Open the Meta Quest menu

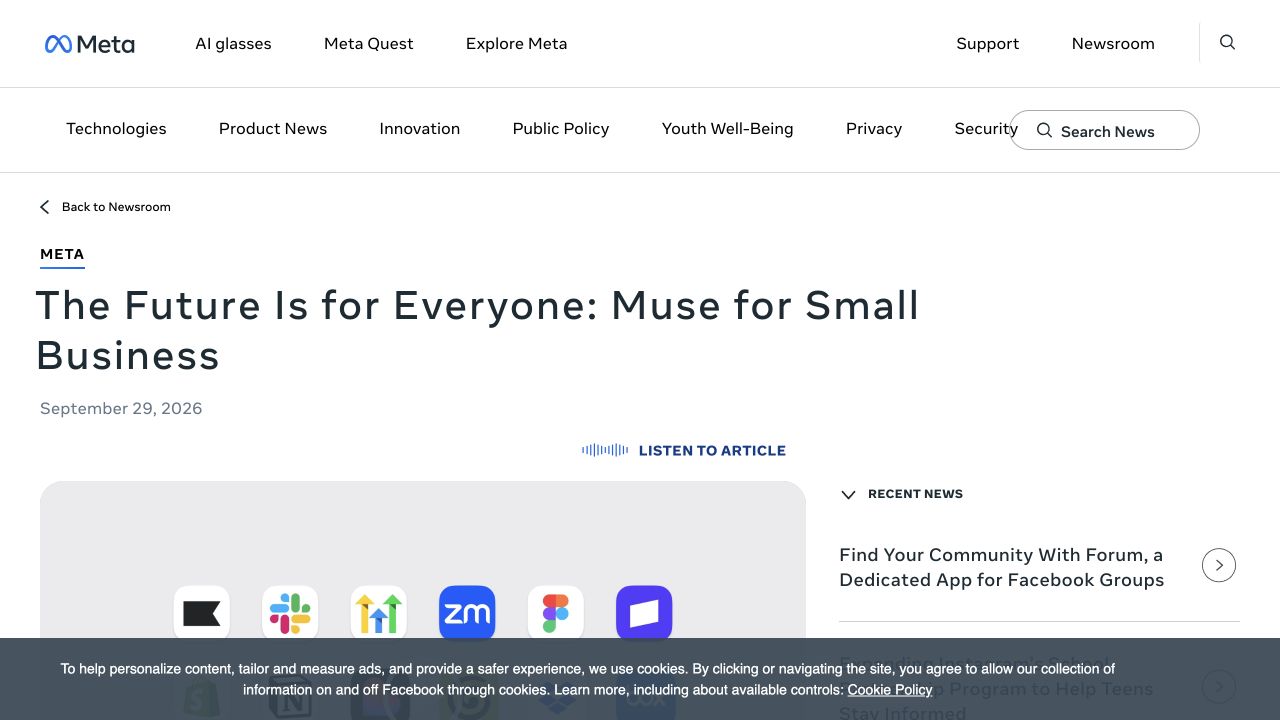pos(369,44)
